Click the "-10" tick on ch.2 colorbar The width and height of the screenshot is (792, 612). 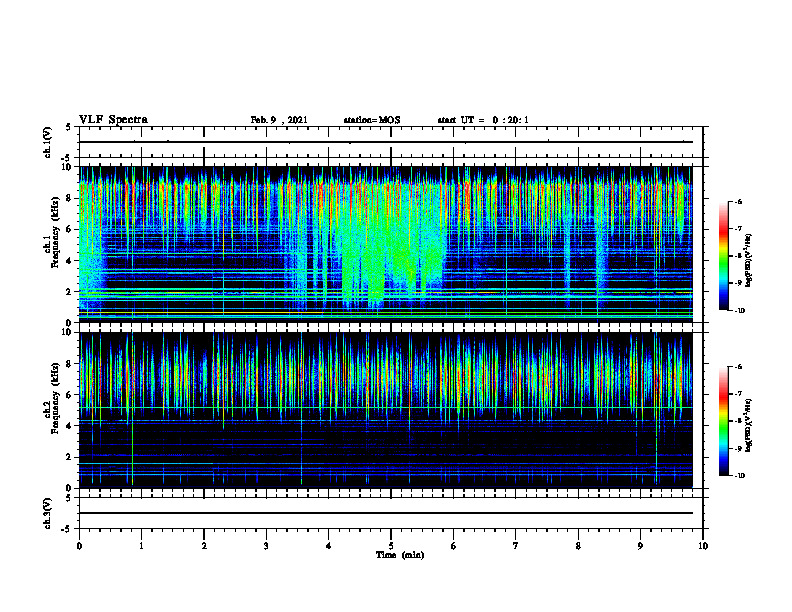tap(740, 476)
